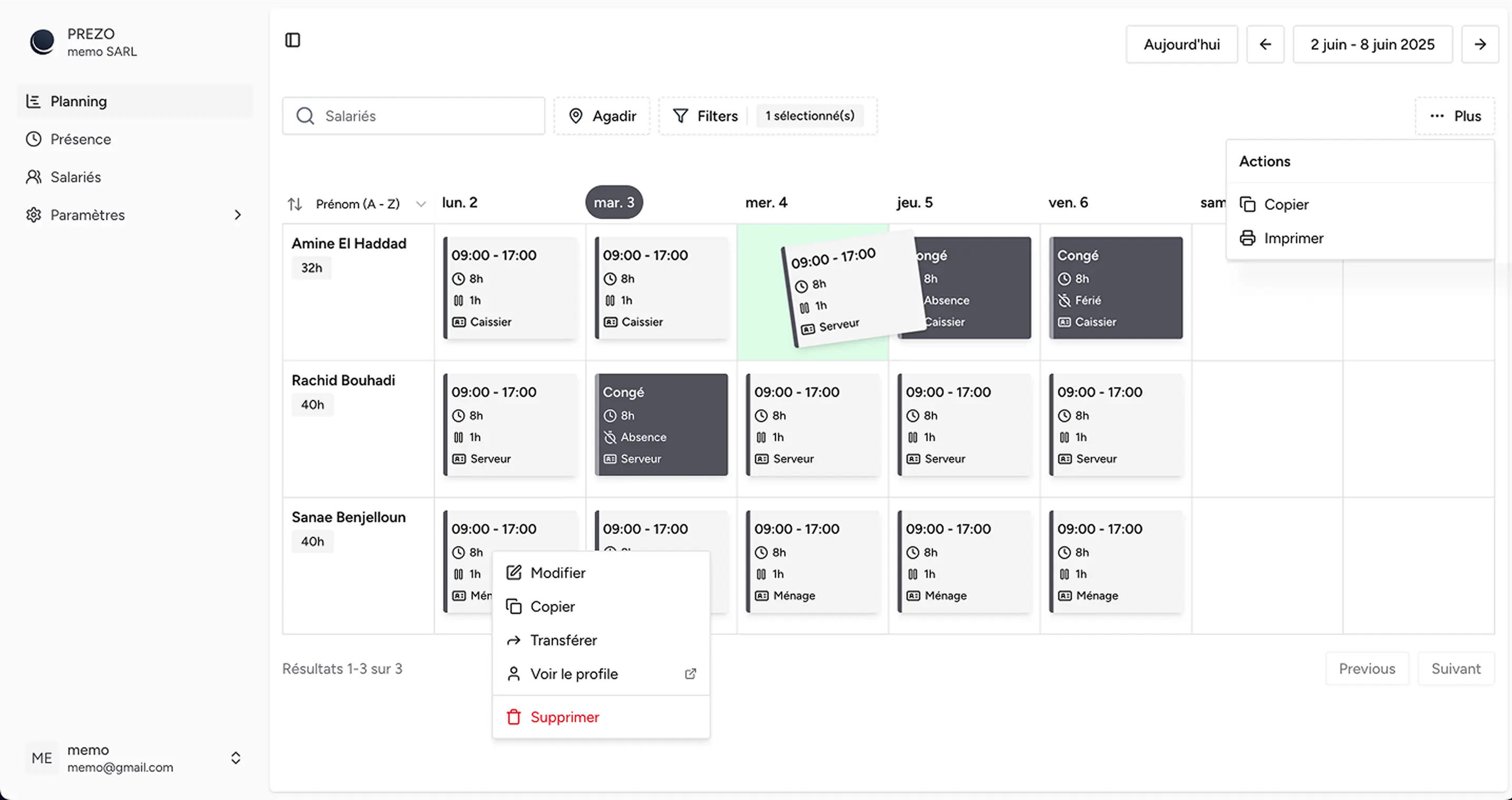Screen dimensions: 1512x800
Task: Choose Transférer from the context menu
Action: pyautogui.click(x=563, y=640)
